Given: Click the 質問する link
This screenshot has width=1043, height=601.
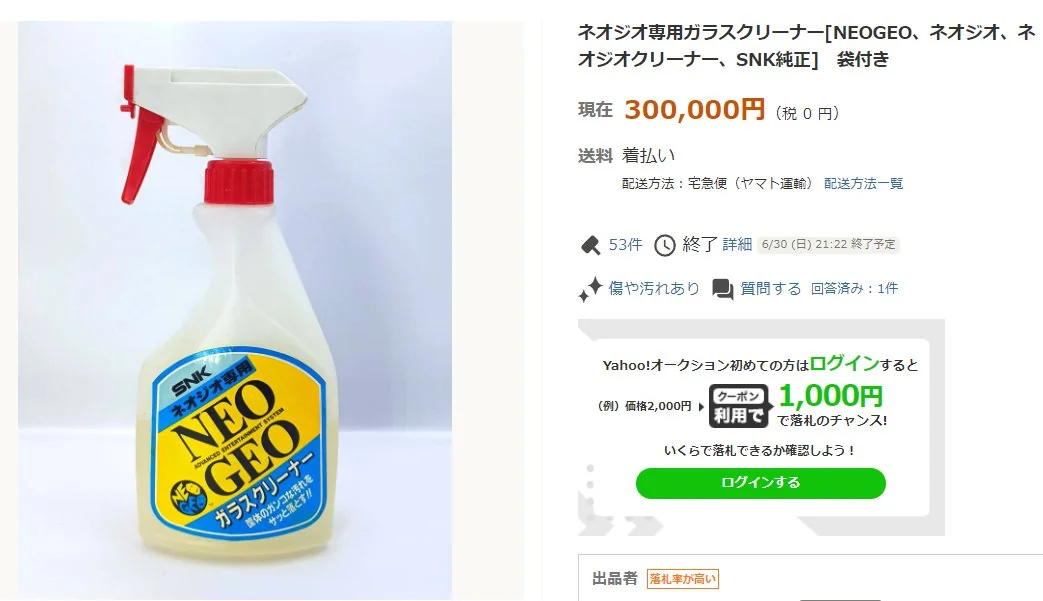Looking at the screenshot, I should [x=771, y=289].
